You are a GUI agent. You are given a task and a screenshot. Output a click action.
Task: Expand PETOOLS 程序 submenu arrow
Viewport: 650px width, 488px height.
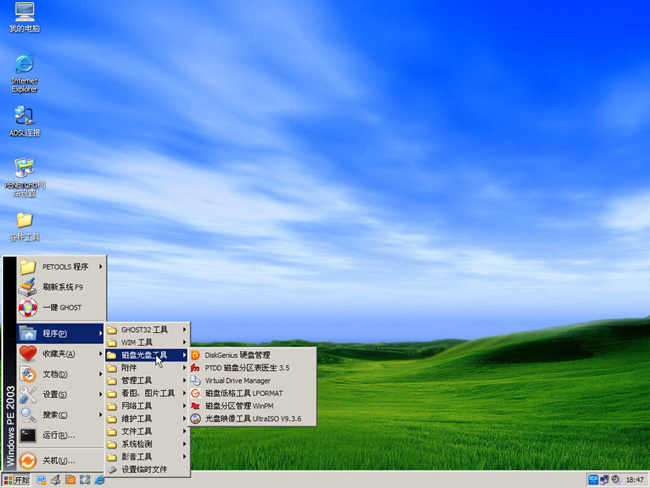coord(100,267)
